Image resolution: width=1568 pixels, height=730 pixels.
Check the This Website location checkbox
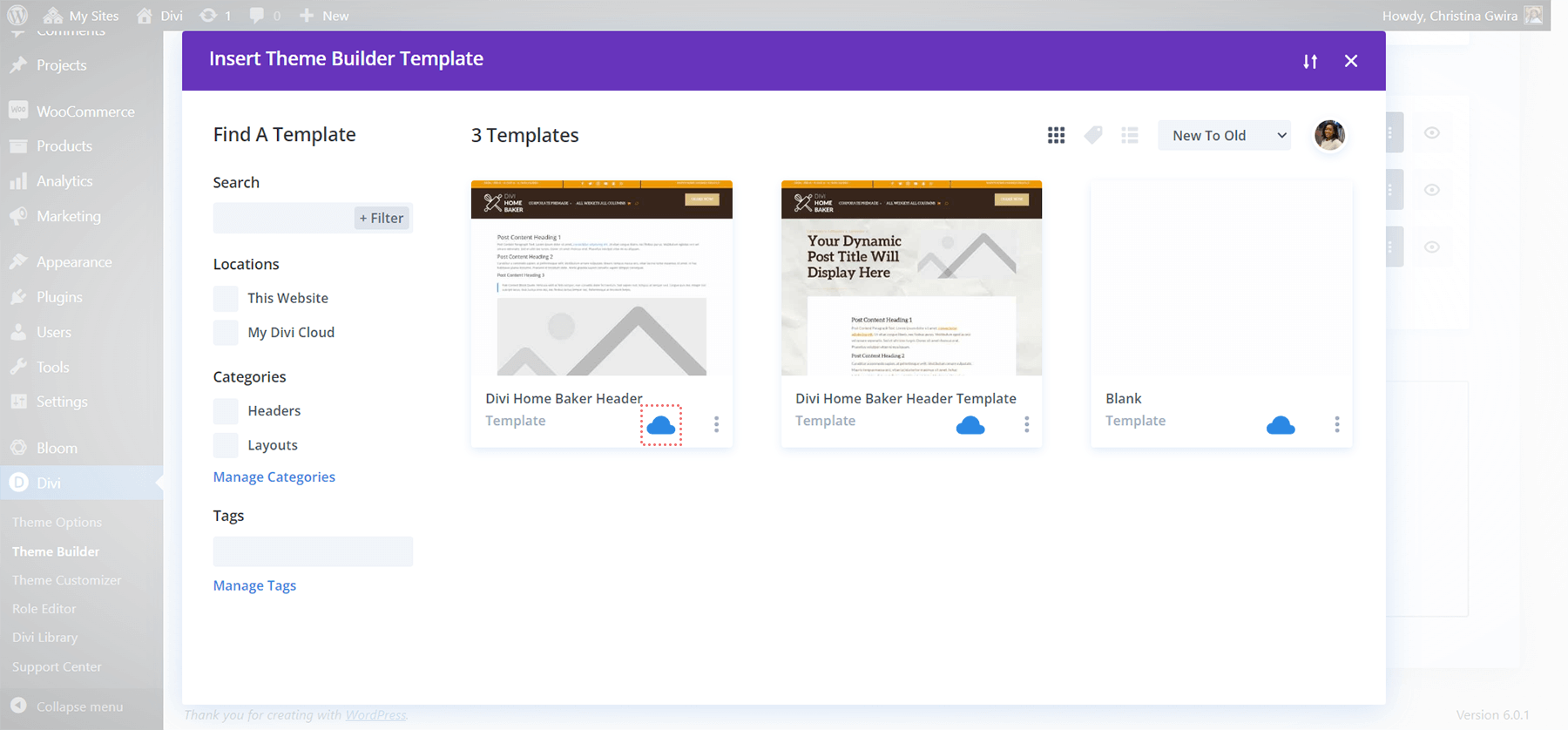(226, 298)
